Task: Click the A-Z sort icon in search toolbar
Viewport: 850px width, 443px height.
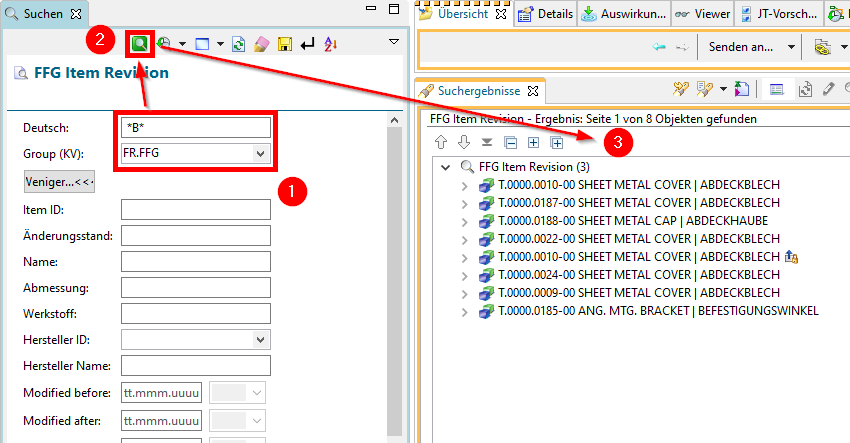Action: [x=332, y=44]
